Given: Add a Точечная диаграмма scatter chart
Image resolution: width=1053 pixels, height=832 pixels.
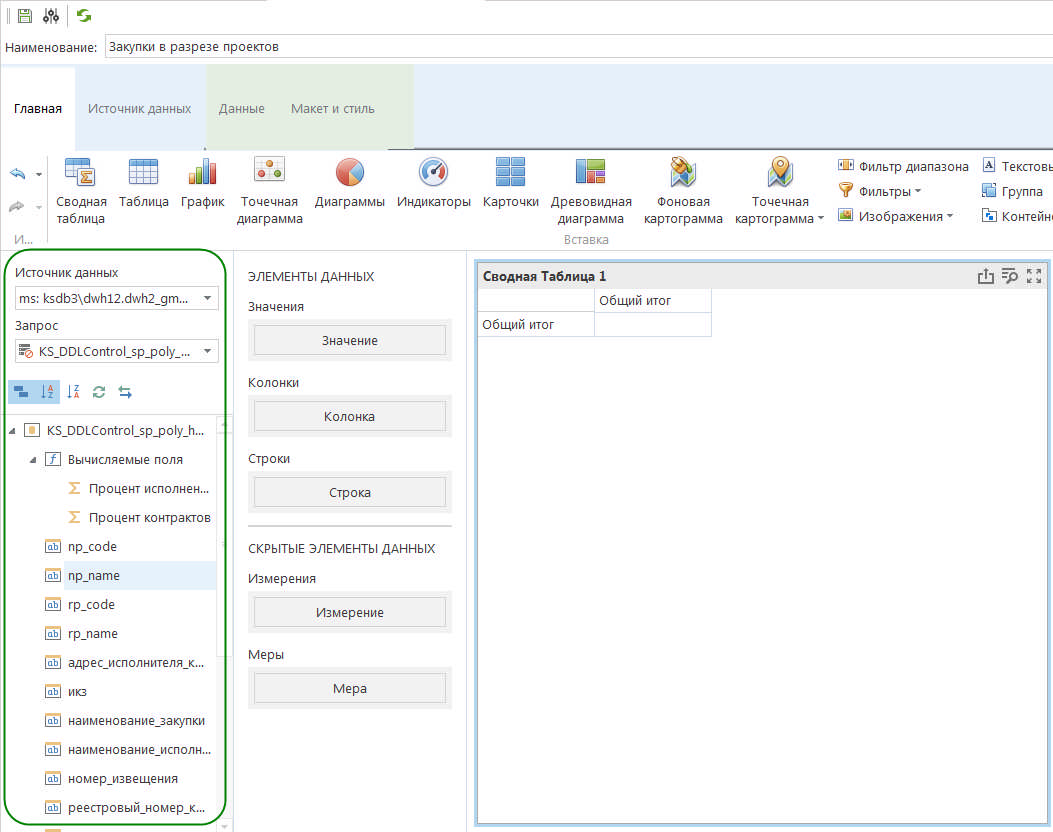Looking at the screenshot, I should 269,189.
